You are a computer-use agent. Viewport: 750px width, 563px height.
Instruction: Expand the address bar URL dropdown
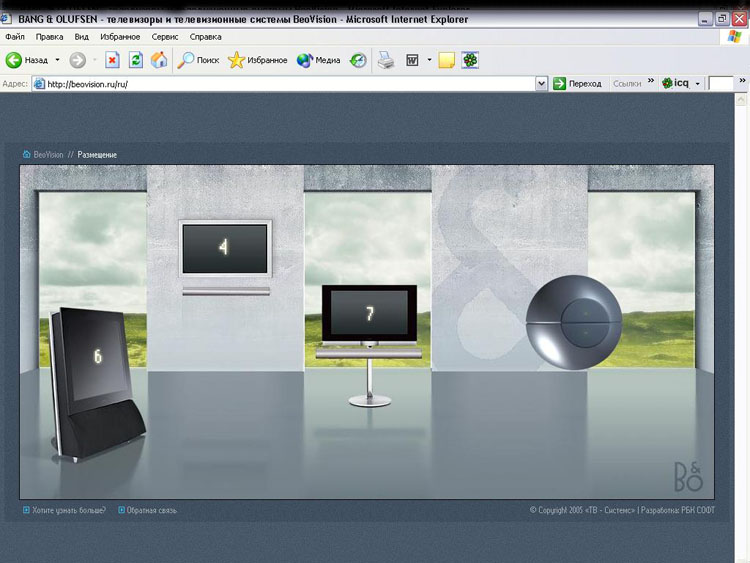pyautogui.click(x=541, y=84)
